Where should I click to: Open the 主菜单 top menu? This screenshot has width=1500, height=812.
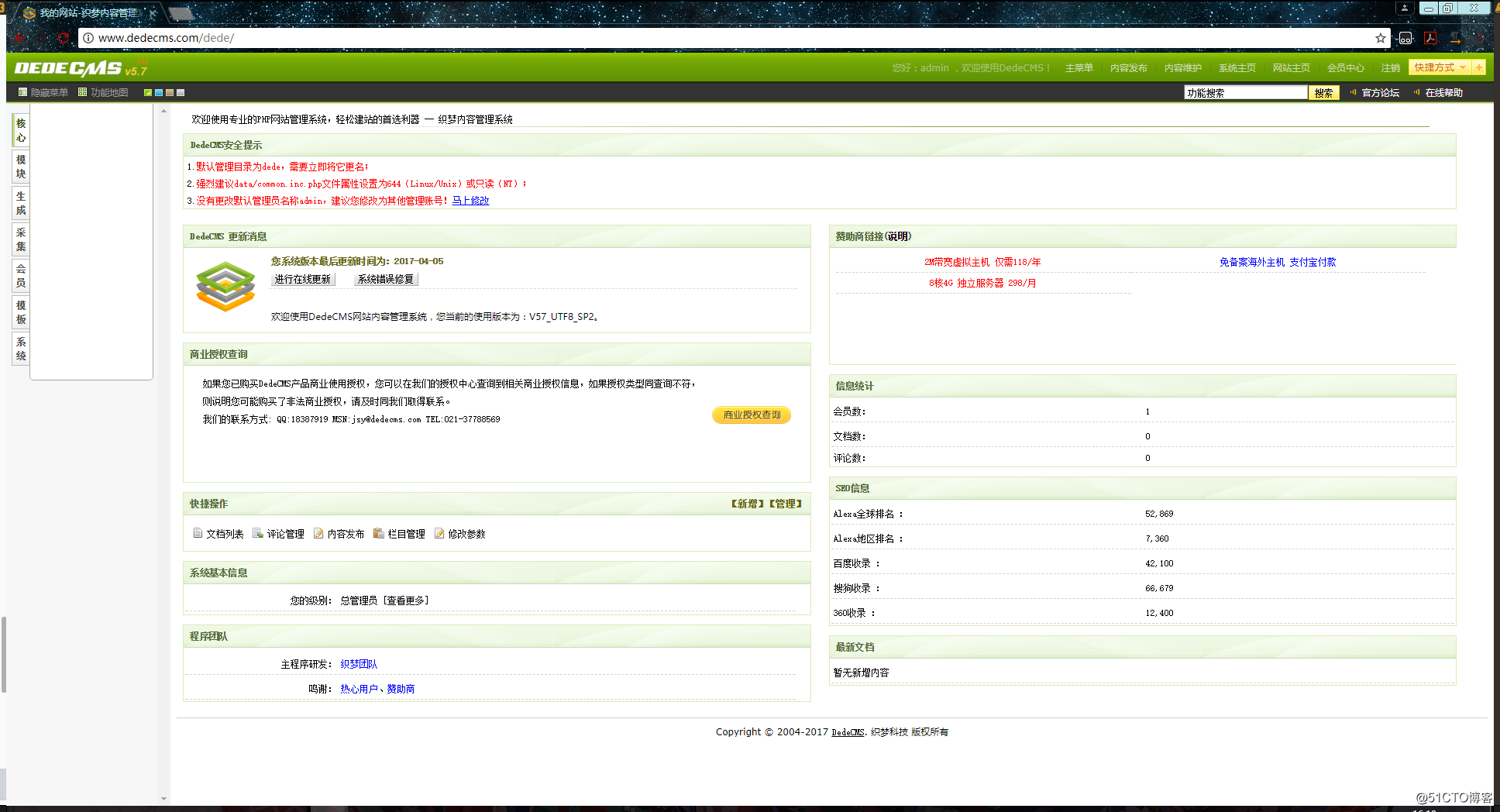tap(1079, 68)
